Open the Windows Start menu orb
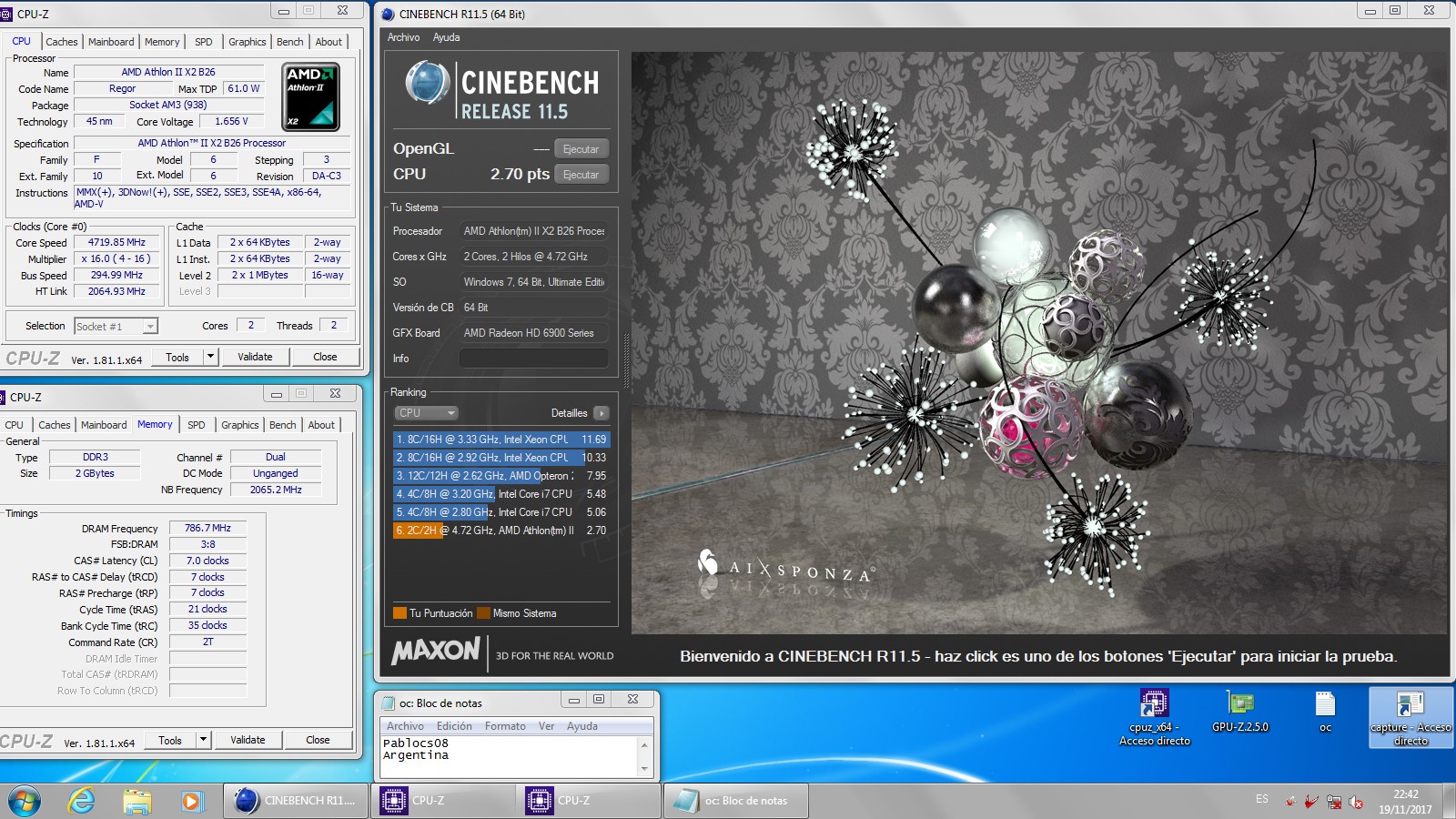Viewport: 1456px width, 819px height. [x=25, y=801]
